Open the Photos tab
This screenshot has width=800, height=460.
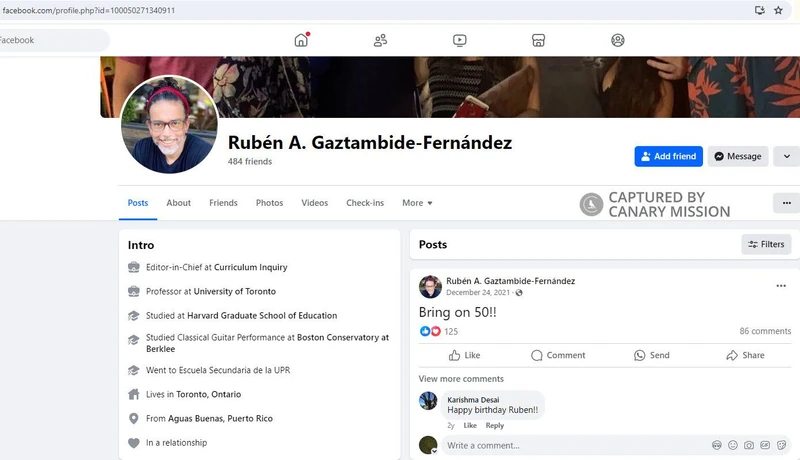pos(269,202)
